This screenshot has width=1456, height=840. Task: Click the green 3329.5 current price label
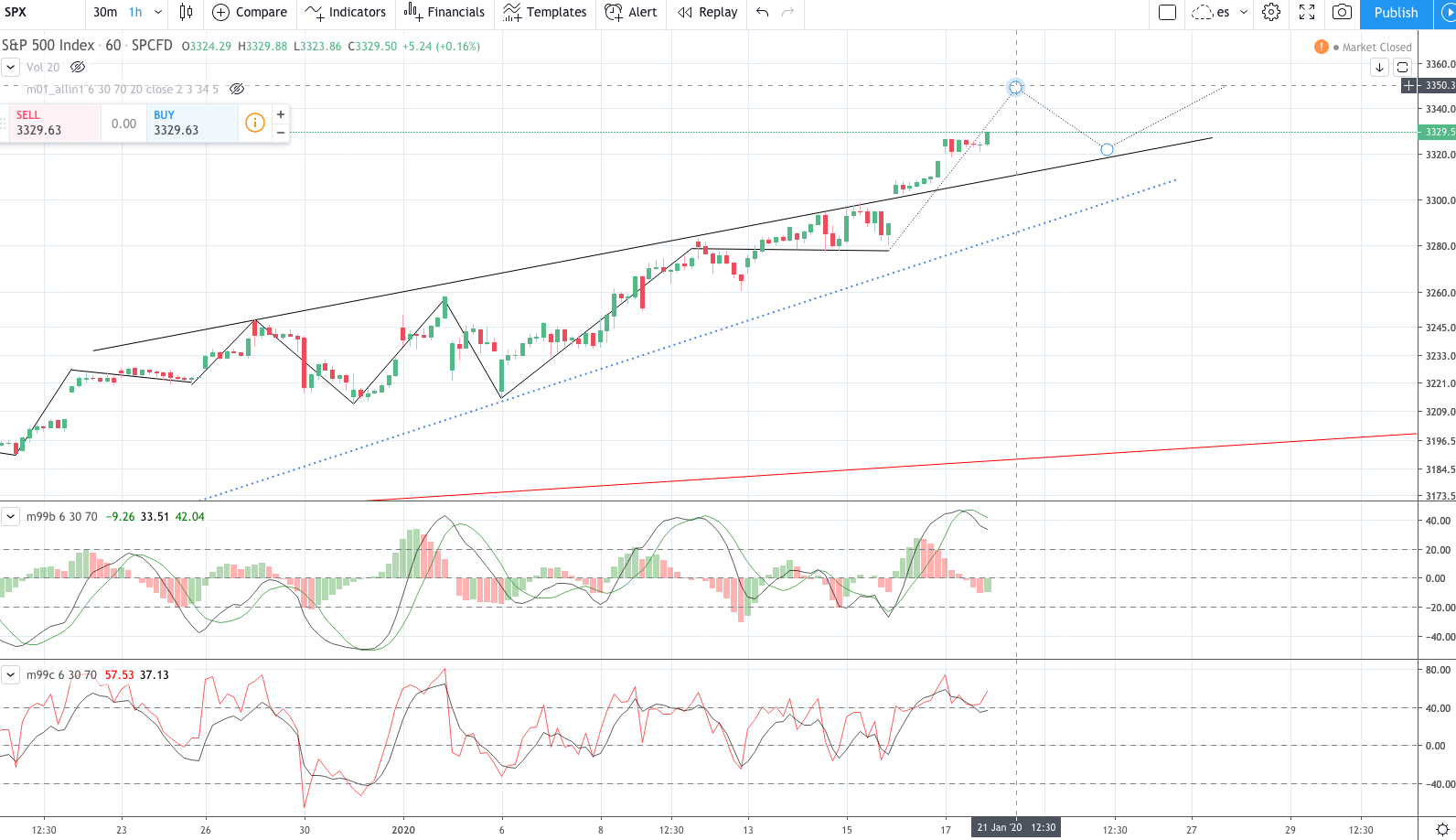[1437, 132]
